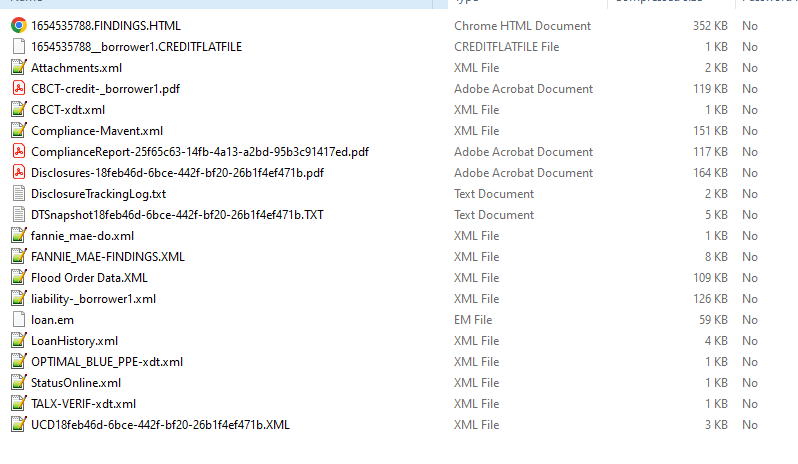Click the PDF icon for CBCT-credit-_borrower1.pdf

pos(18,89)
